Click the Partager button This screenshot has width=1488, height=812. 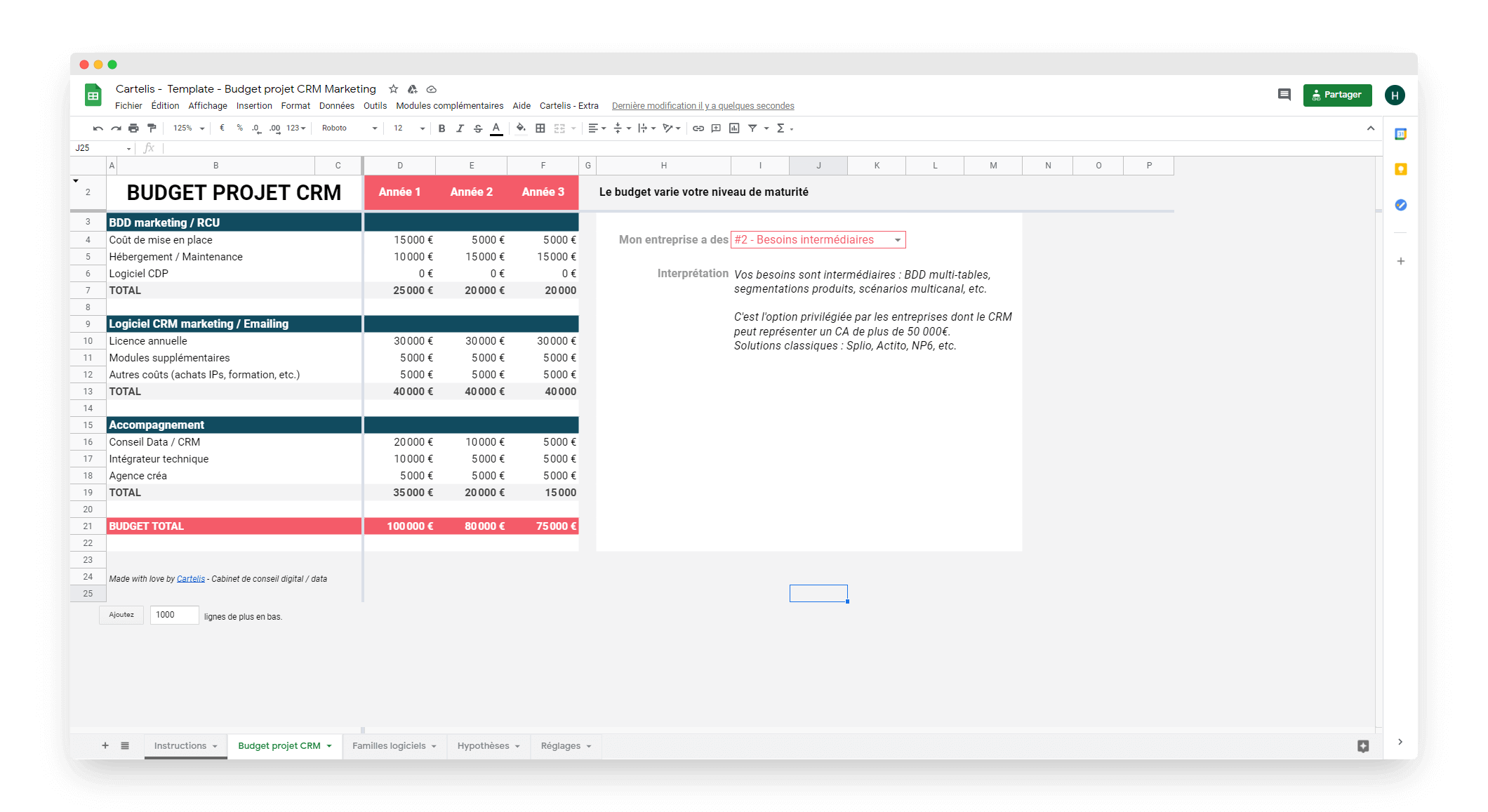1337,95
